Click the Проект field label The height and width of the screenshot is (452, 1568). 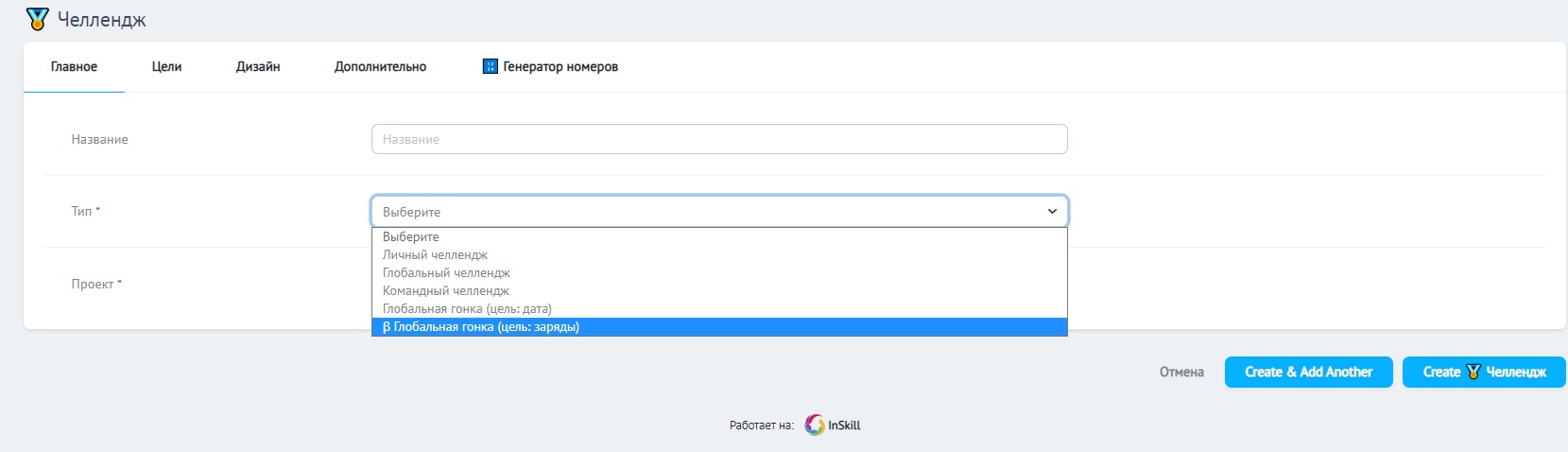click(93, 285)
